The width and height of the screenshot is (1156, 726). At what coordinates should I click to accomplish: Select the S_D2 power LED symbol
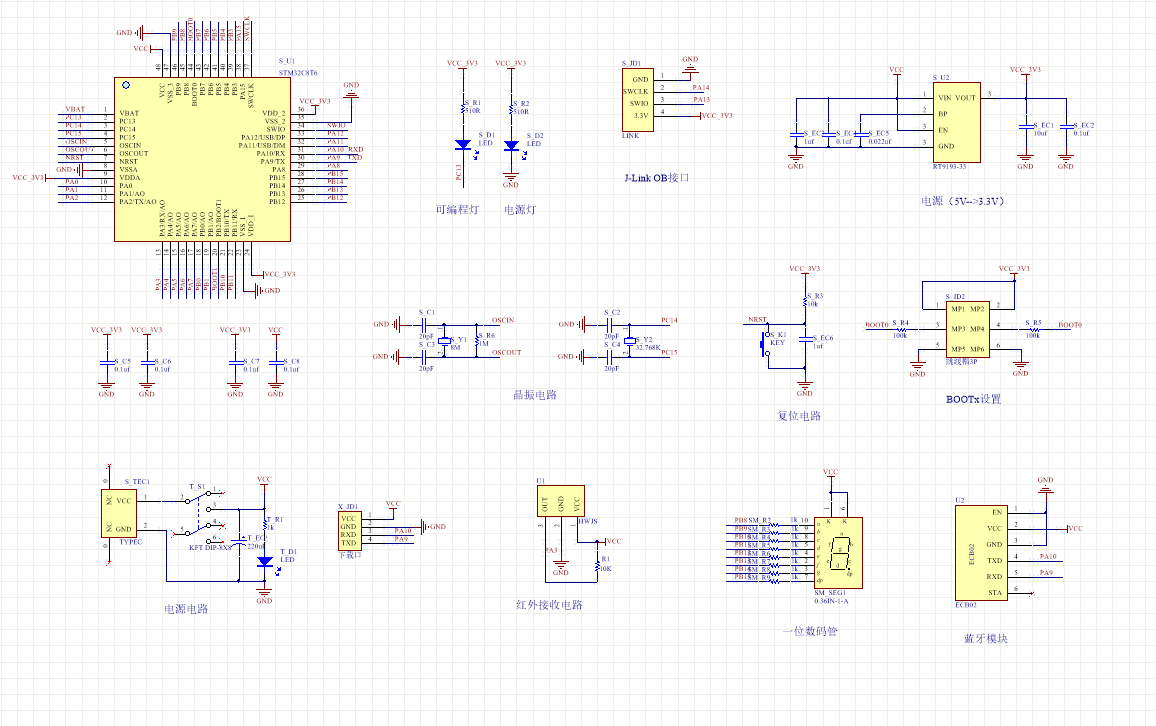(x=511, y=145)
